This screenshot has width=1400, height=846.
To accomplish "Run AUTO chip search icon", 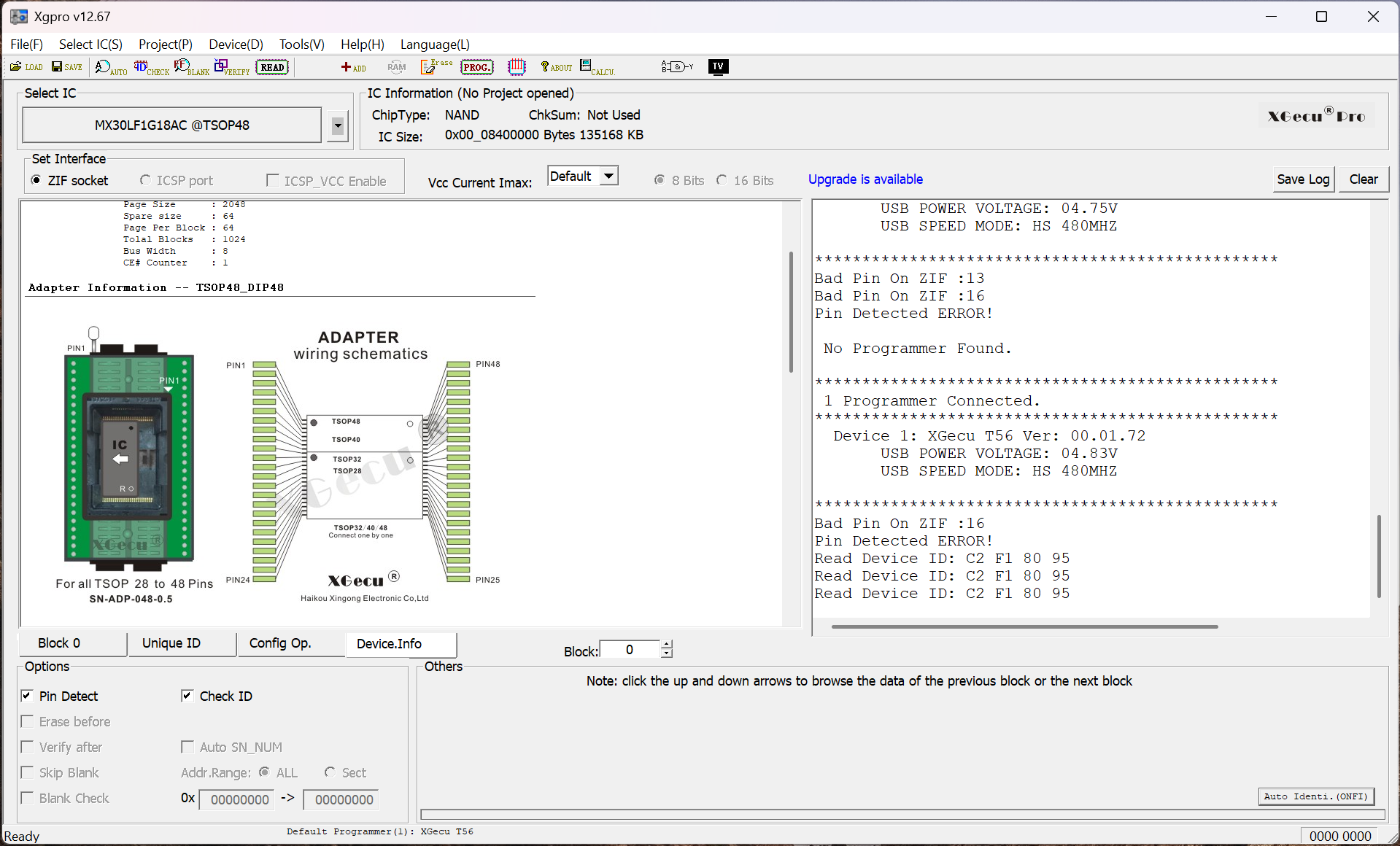I will tap(111, 68).
